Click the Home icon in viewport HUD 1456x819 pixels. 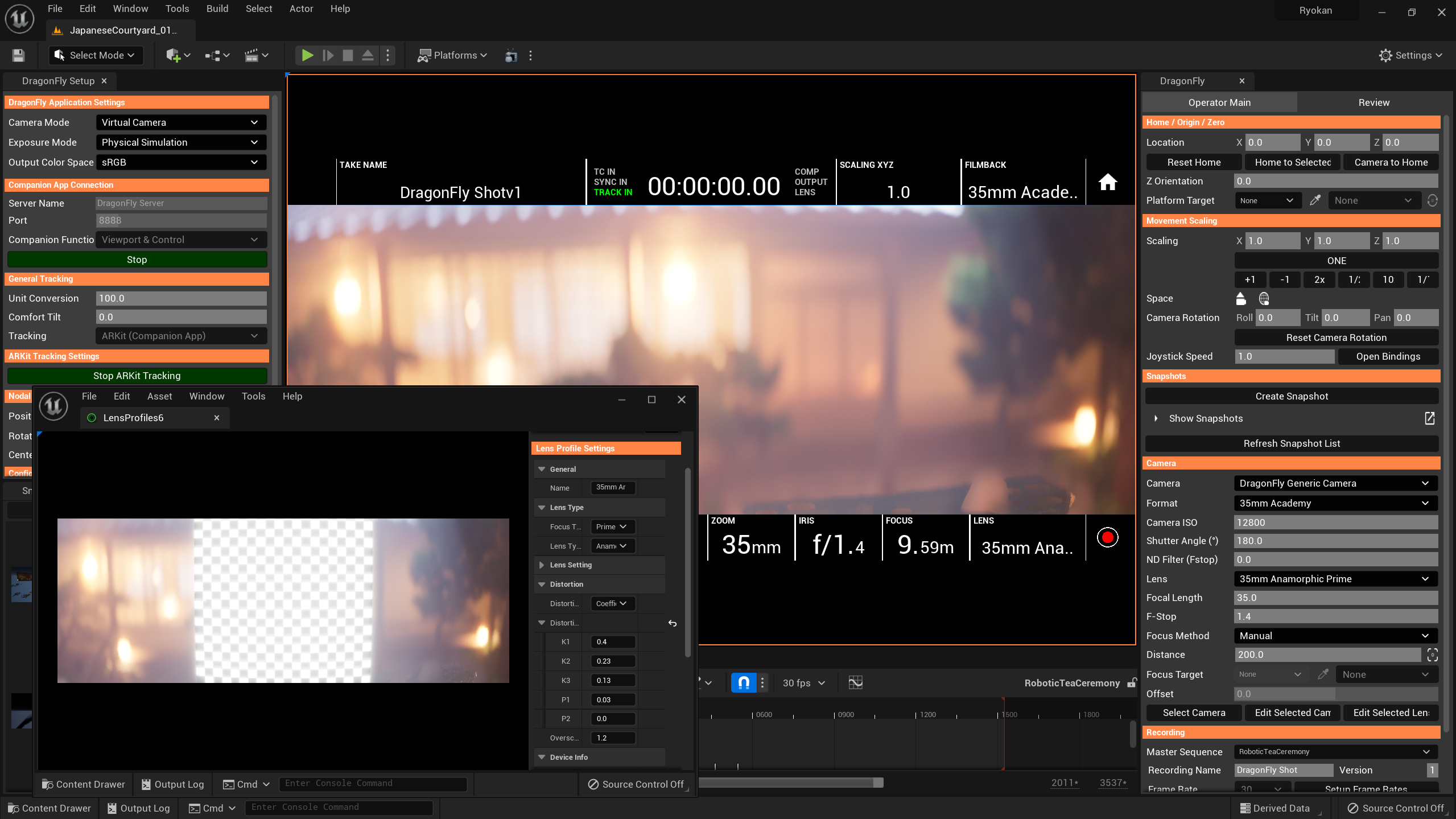point(1107,182)
